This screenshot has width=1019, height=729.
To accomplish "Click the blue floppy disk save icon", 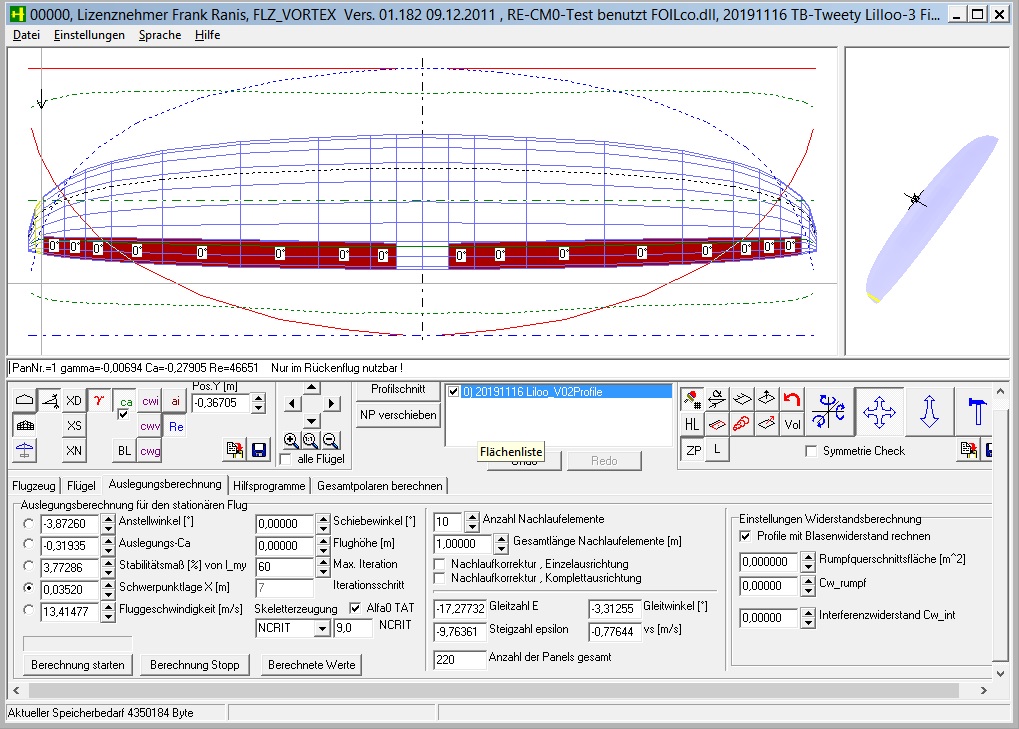I will pyautogui.click(x=259, y=451).
